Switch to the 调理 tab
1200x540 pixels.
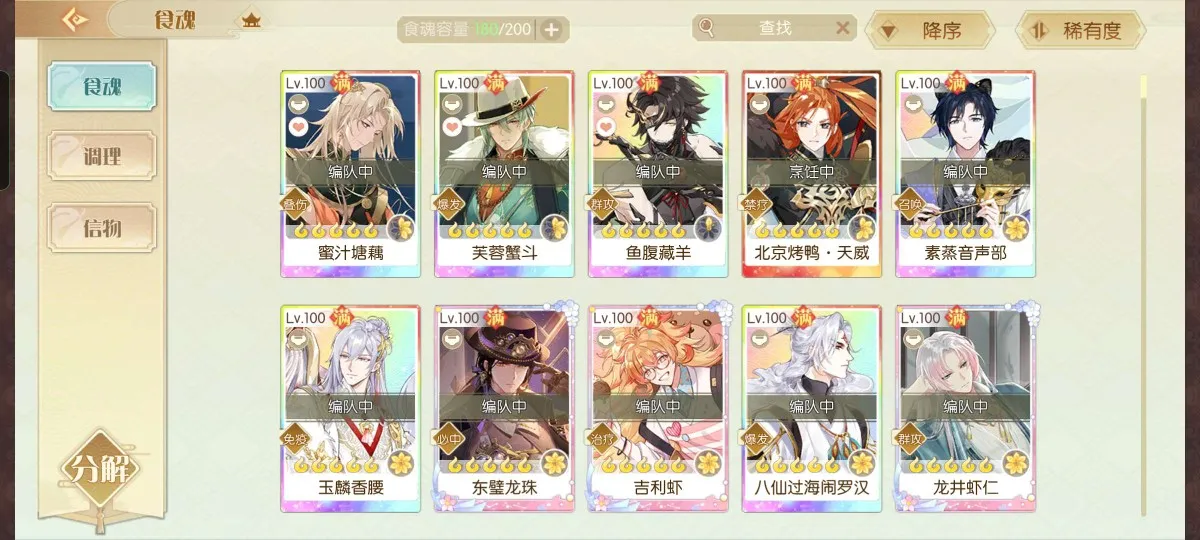103,156
